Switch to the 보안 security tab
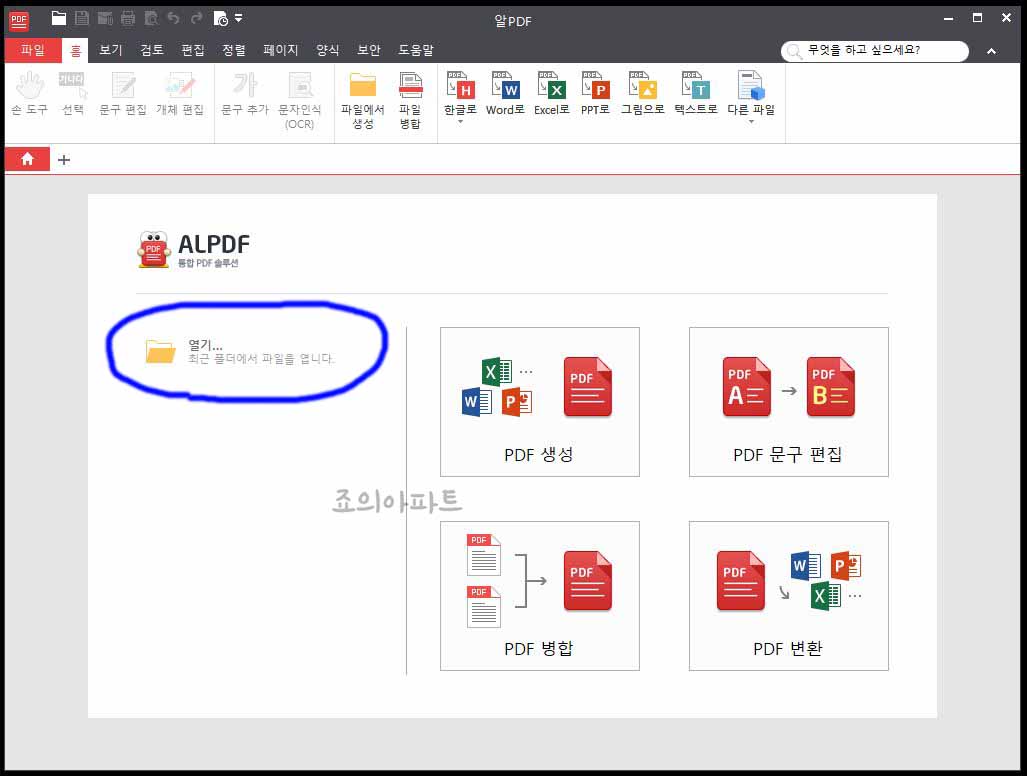Viewport: 1027px width, 776px height. coord(369,50)
